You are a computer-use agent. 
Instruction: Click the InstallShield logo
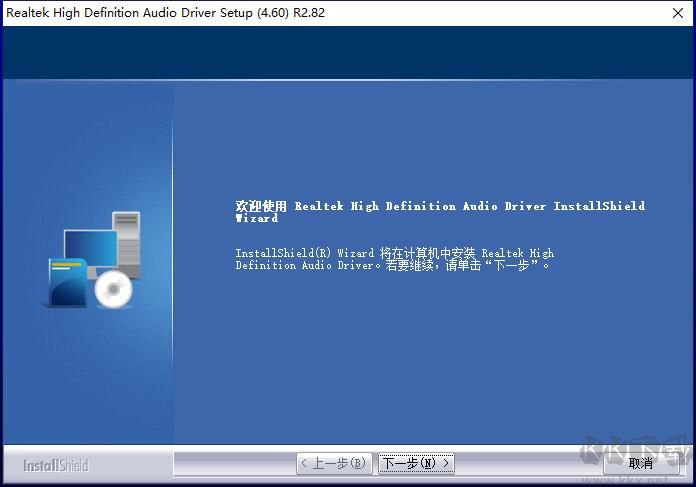point(56,465)
